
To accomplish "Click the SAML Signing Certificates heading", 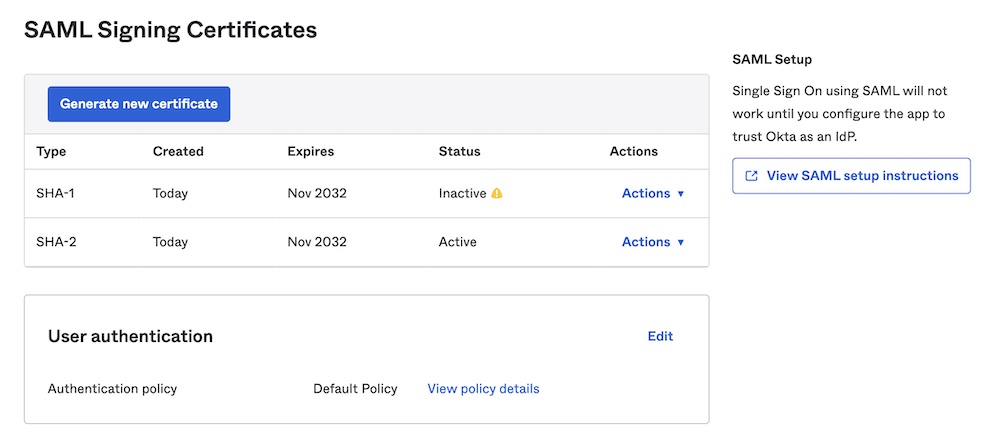I will pyautogui.click(x=170, y=30).
